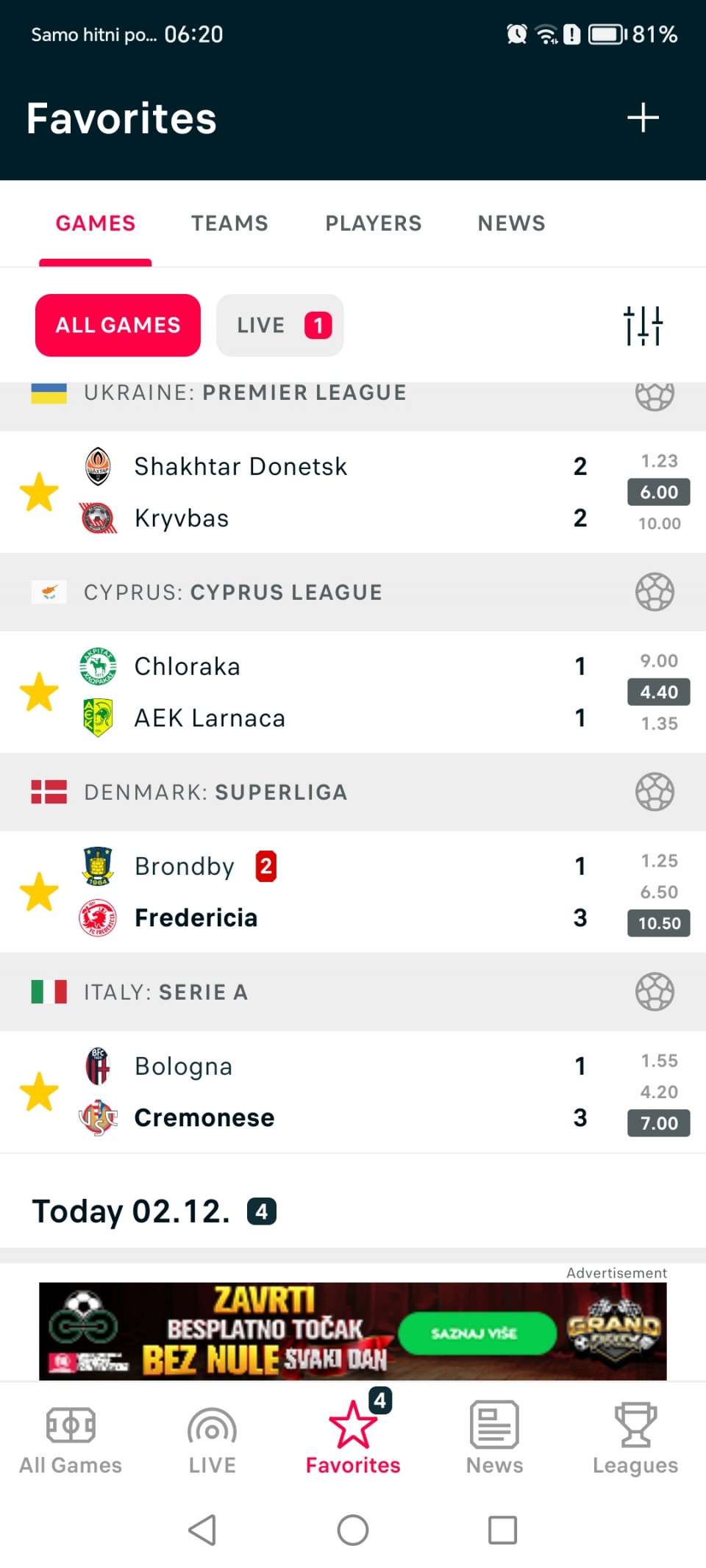Viewport: 706px width, 1568px height.
Task: Switch to the TEAMS tab
Action: click(x=229, y=223)
